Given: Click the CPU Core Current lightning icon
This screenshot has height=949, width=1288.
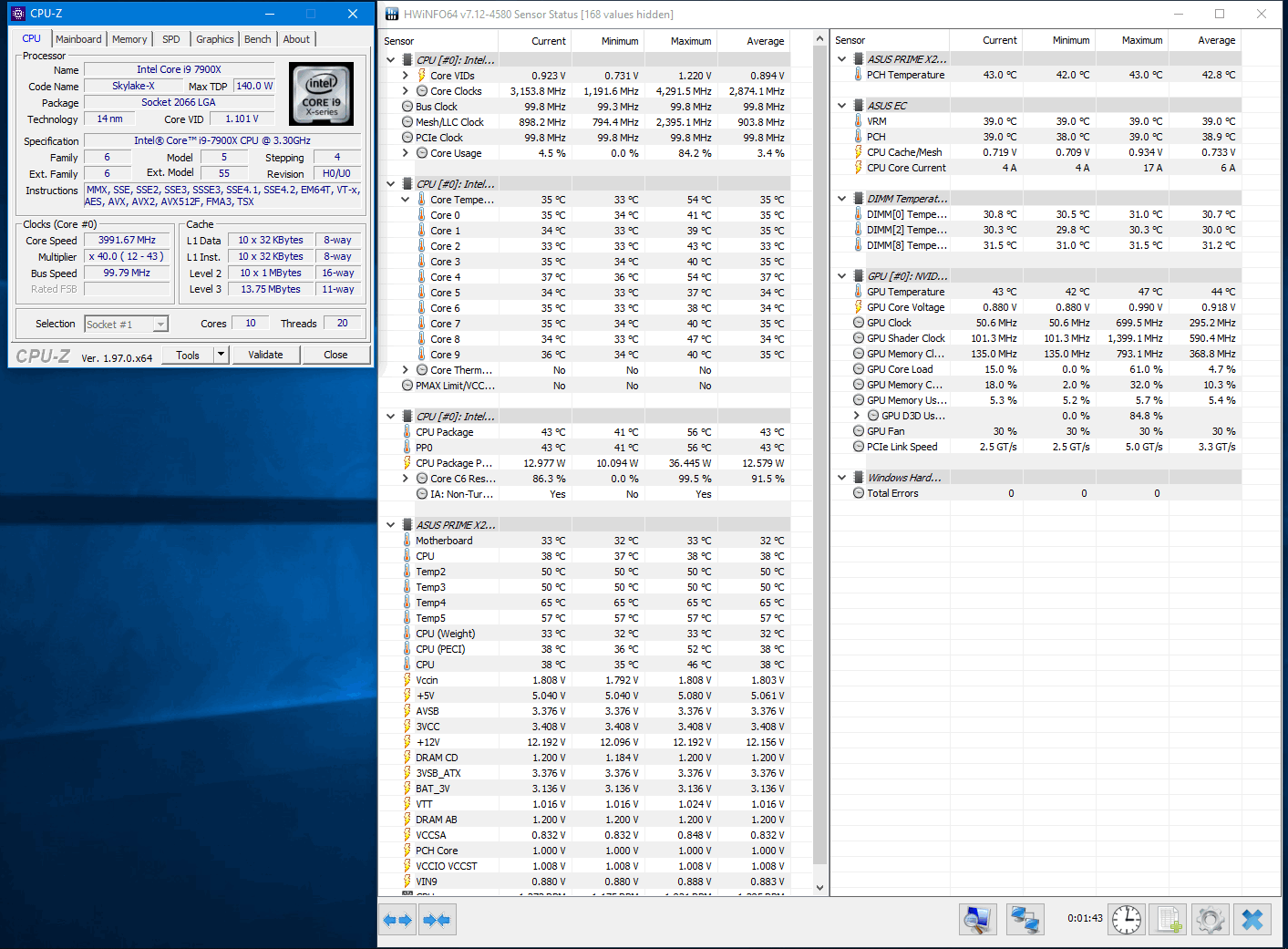Looking at the screenshot, I should [859, 168].
